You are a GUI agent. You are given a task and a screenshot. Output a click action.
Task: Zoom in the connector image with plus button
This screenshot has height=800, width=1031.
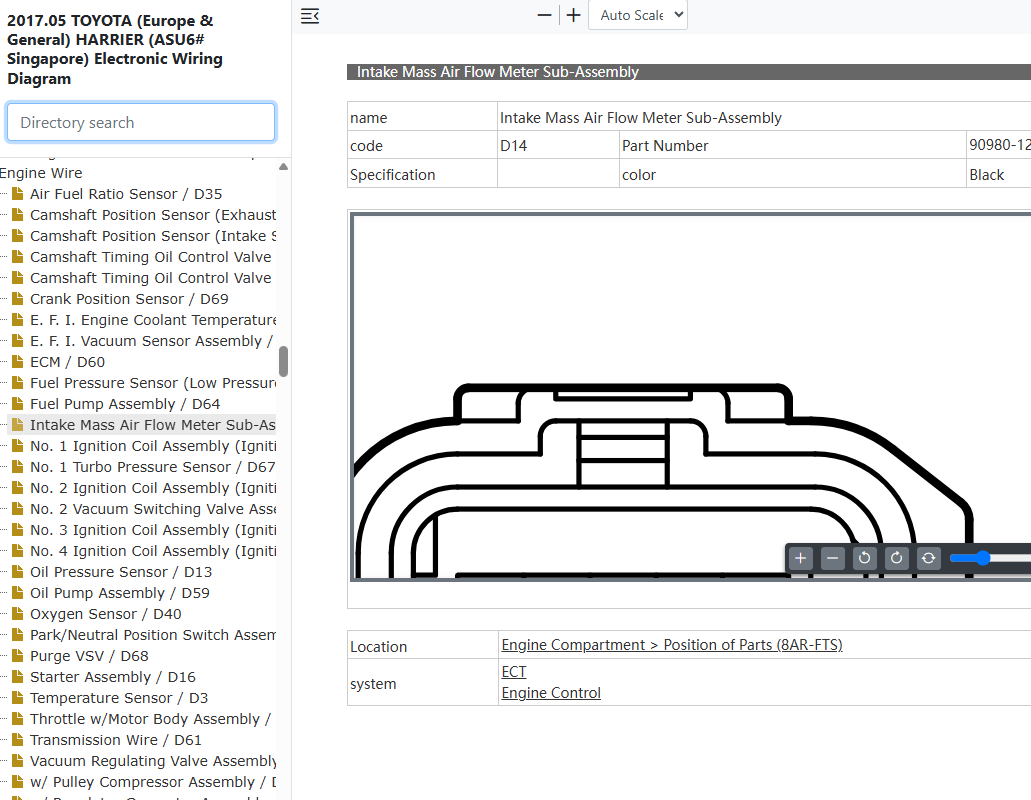(800, 558)
